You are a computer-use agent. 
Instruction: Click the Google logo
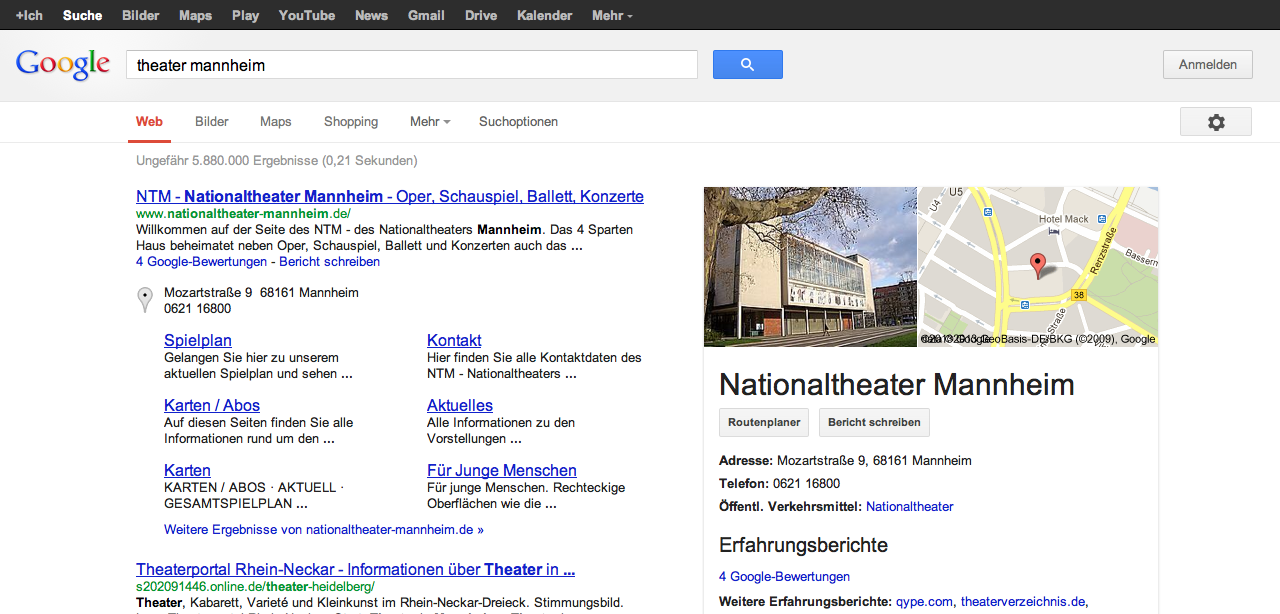click(63, 65)
